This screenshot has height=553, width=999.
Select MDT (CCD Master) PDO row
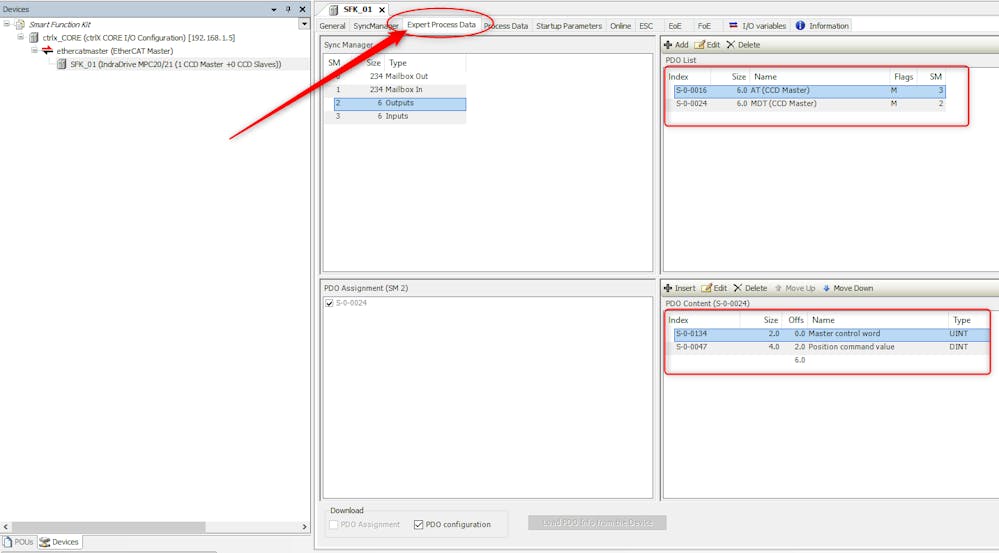click(809, 104)
